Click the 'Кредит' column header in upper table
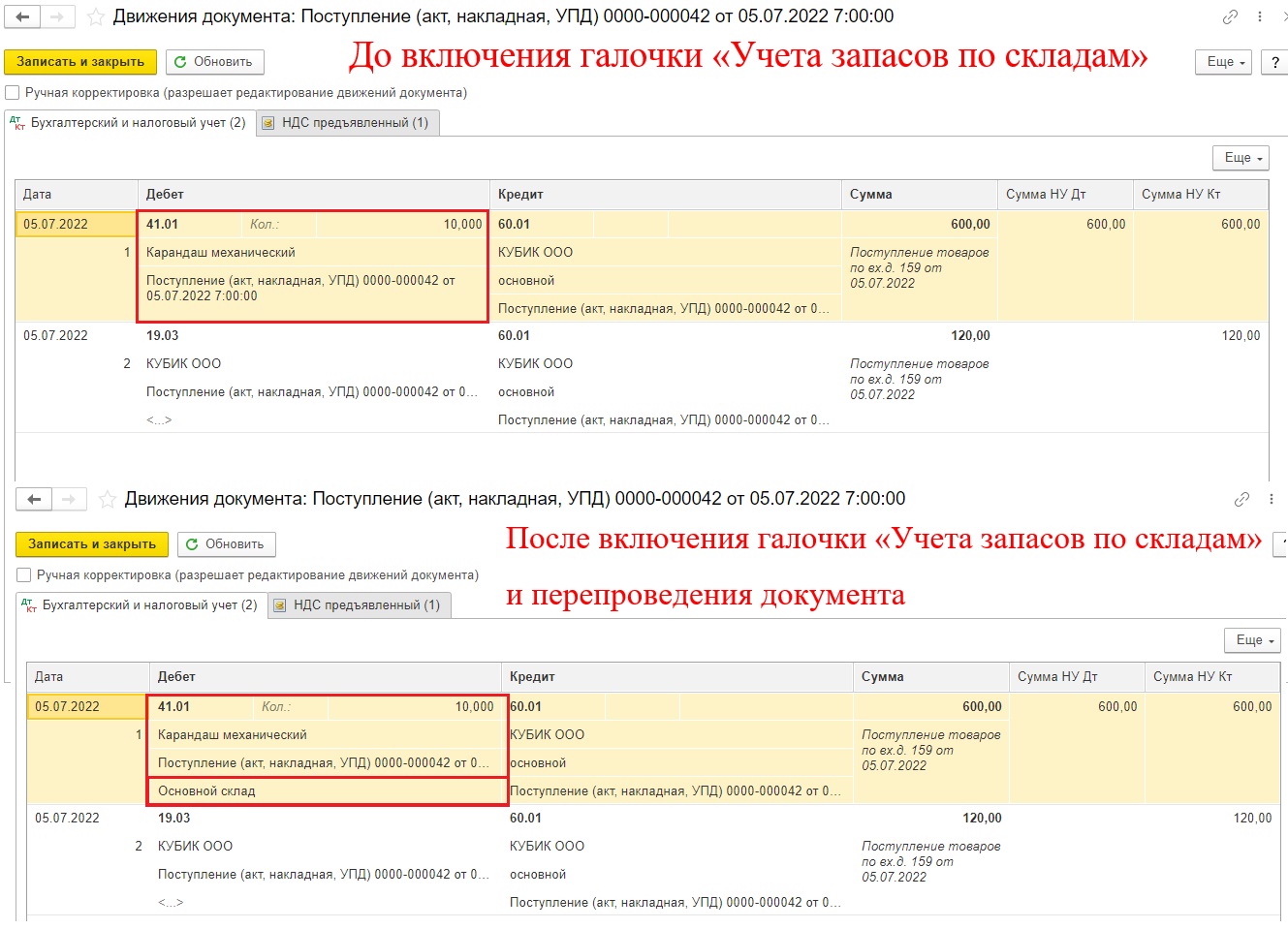 tap(665, 195)
